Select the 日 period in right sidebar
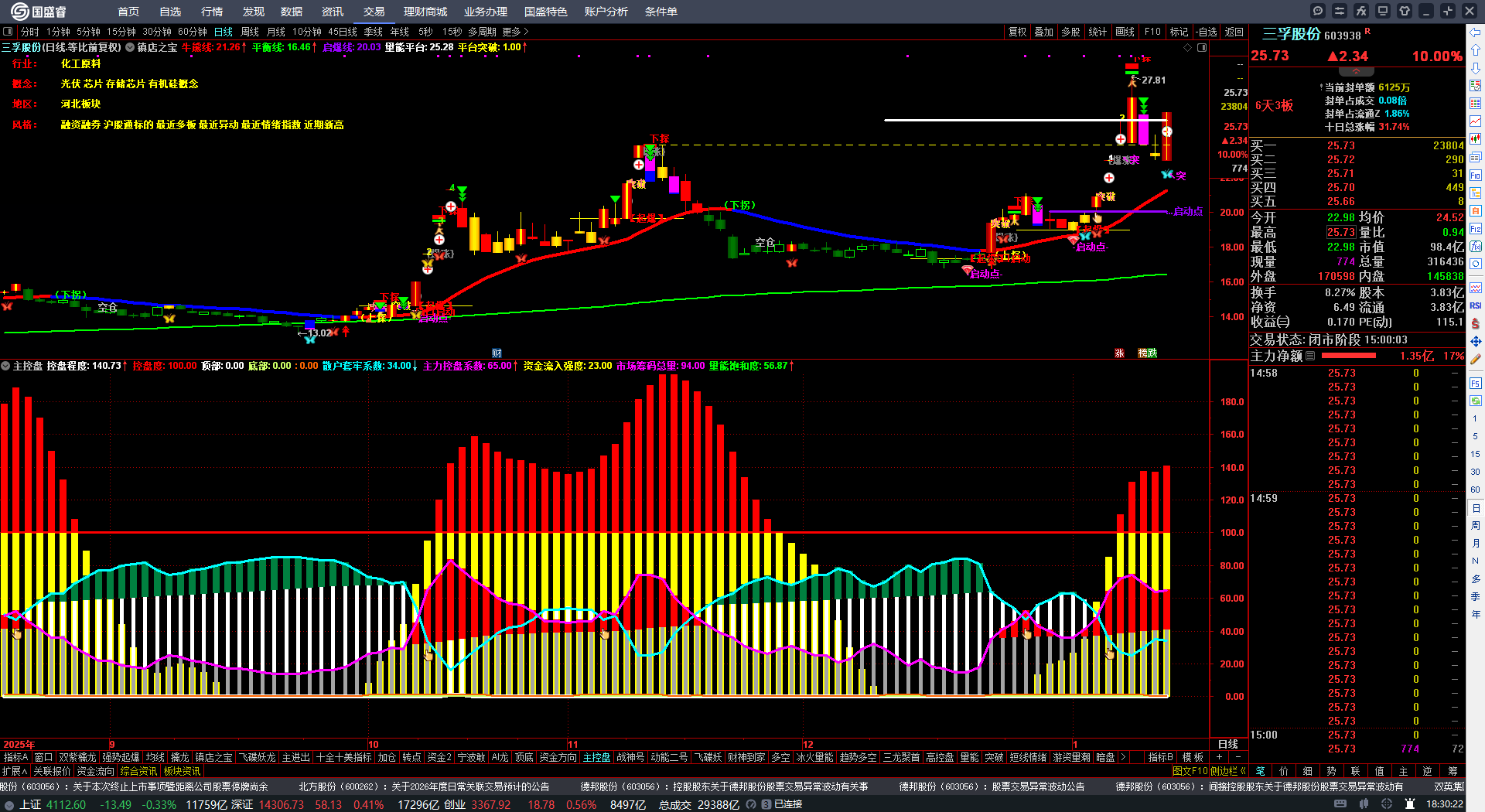The image size is (1485, 812). tap(1476, 508)
